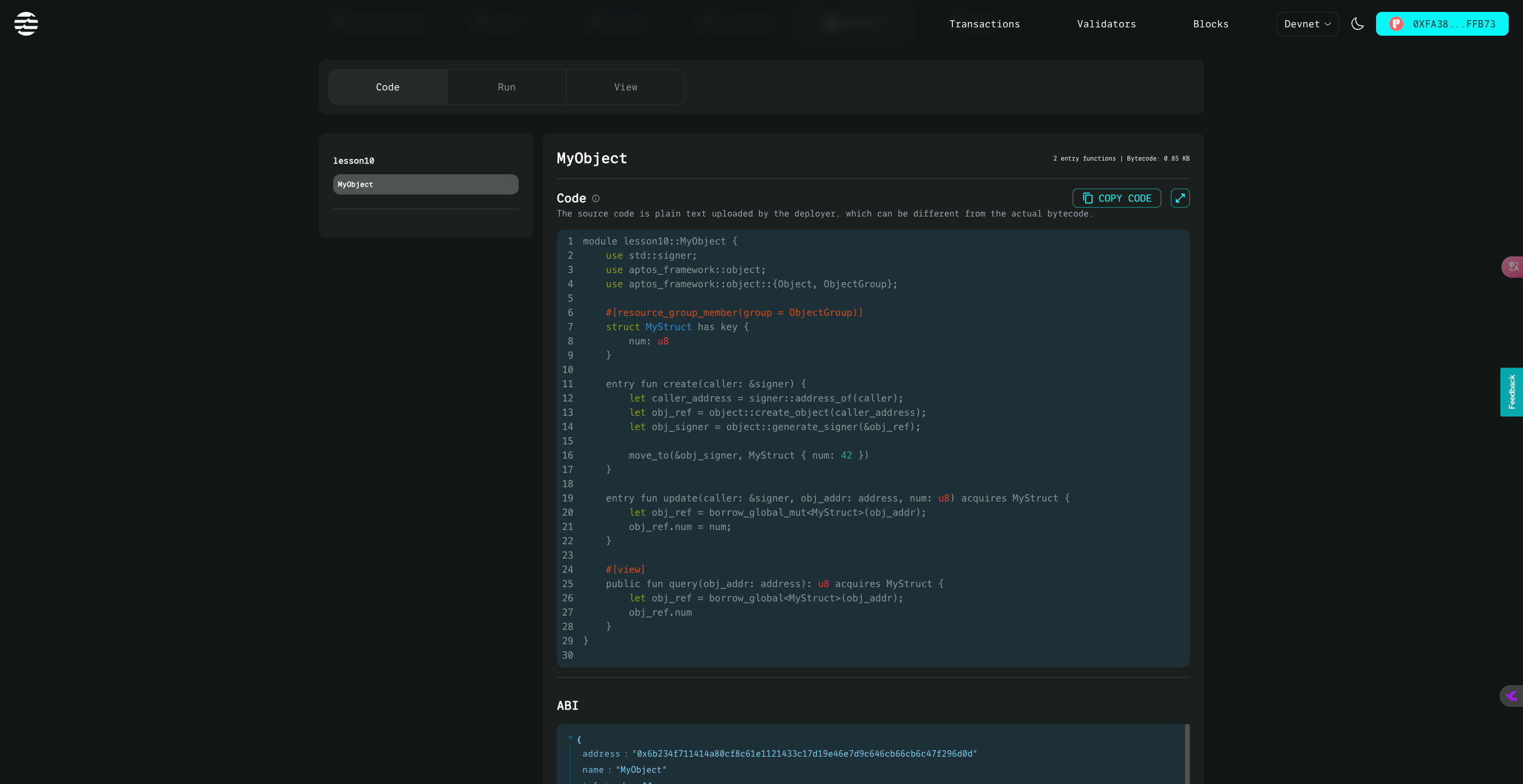Click the wallet avatar icon
Screen dimensions: 1523x784
click(x=1396, y=24)
